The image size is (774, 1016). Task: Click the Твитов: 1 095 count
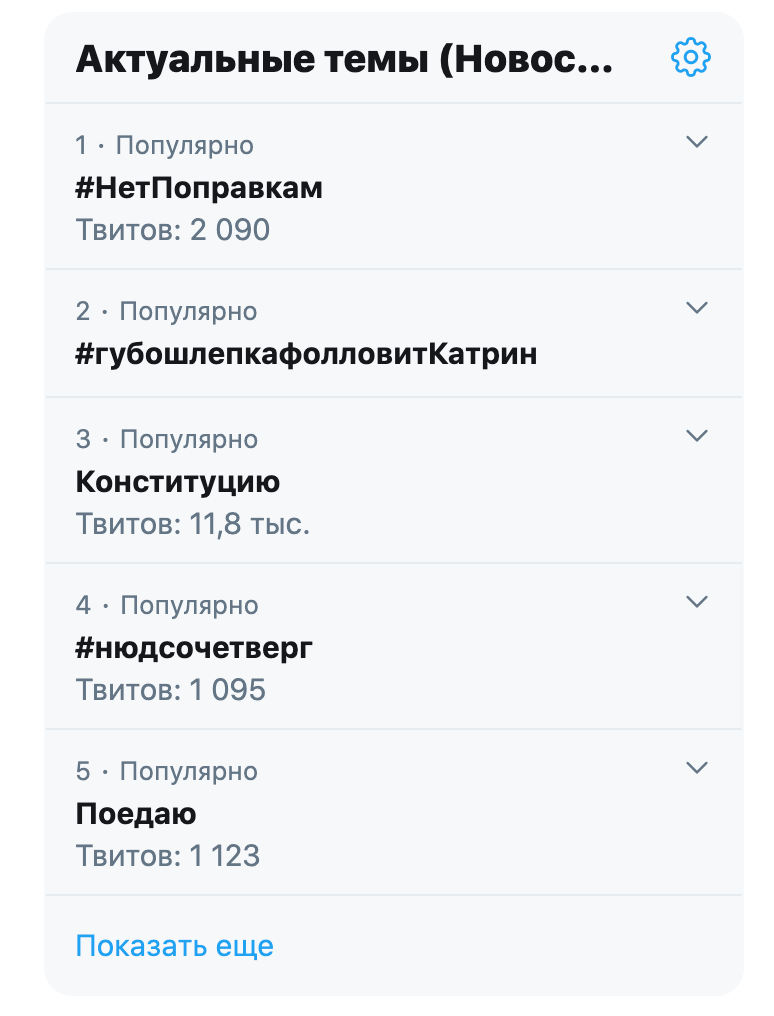[171, 690]
